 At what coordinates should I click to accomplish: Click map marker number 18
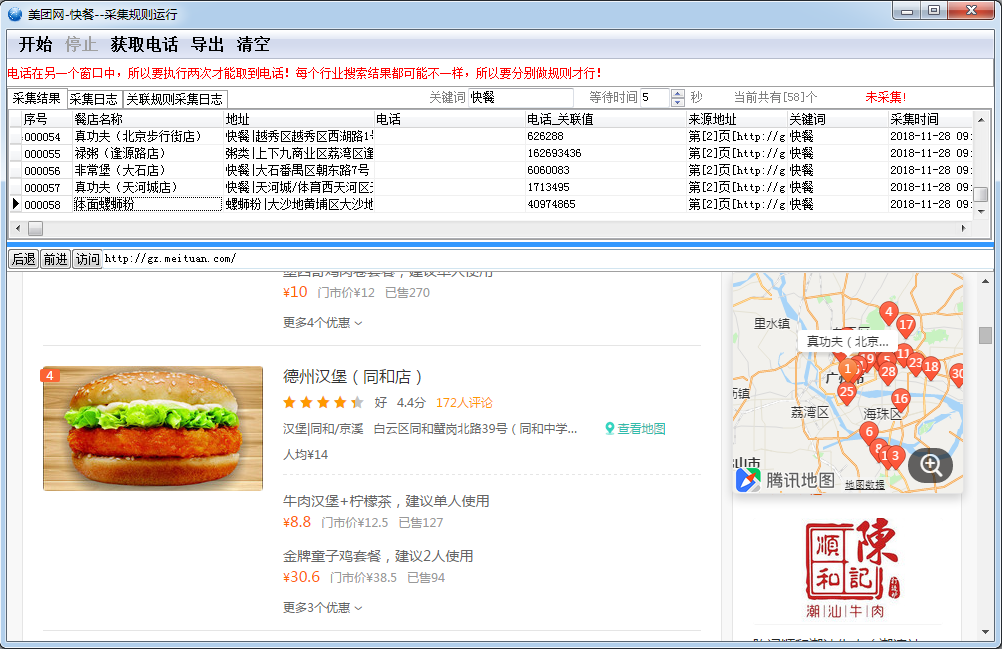[x=931, y=367]
